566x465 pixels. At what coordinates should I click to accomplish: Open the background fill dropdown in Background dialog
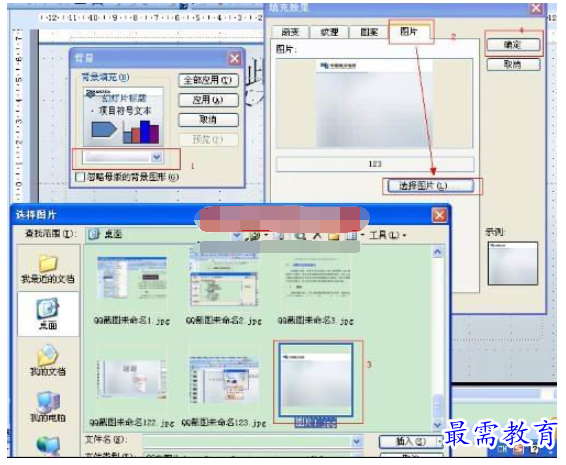157,157
